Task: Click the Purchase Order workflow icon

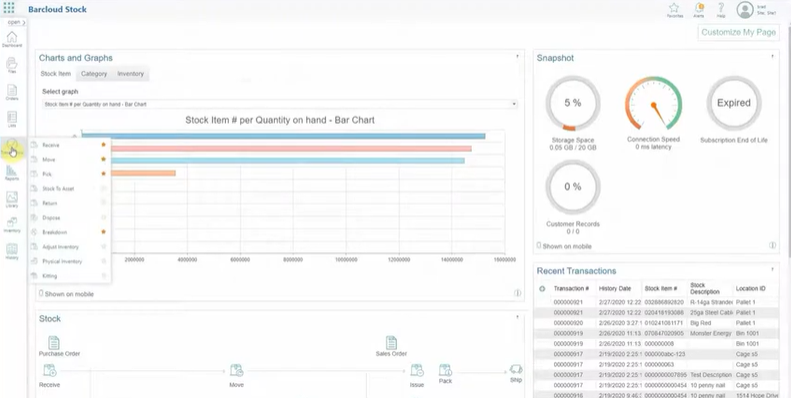Action: [x=54, y=343]
